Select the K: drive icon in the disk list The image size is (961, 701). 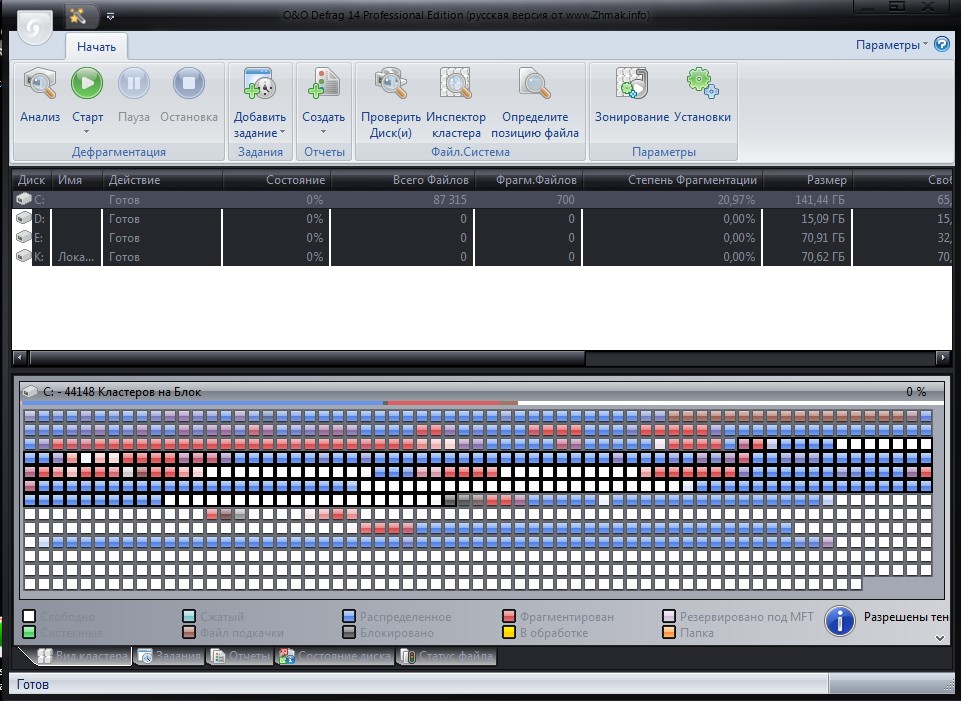[23, 256]
